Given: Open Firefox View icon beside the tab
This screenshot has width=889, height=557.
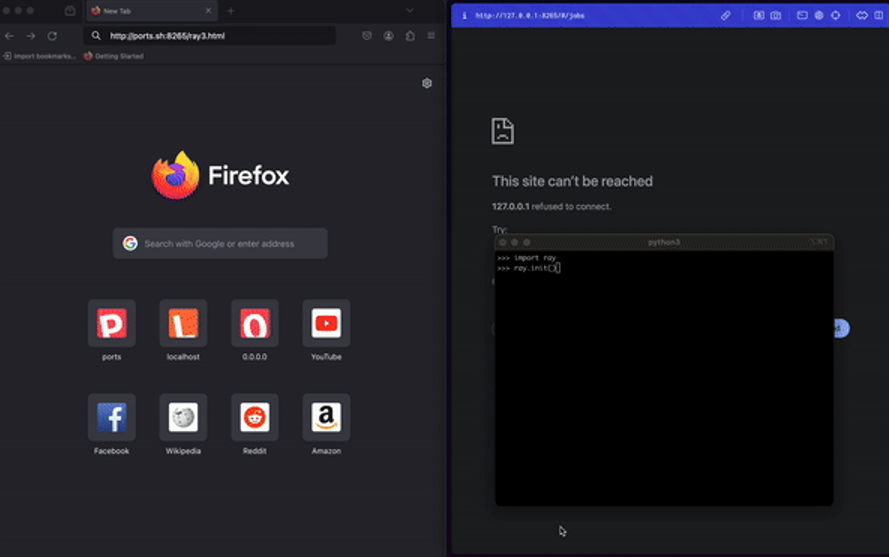Looking at the screenshot, I should [70, 11].
